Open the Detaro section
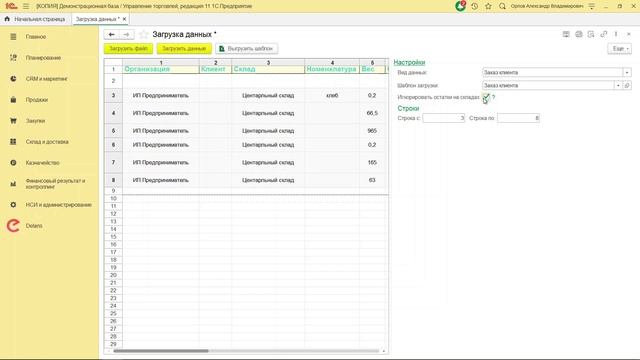 pyautogui.click(x=34, y=226)
